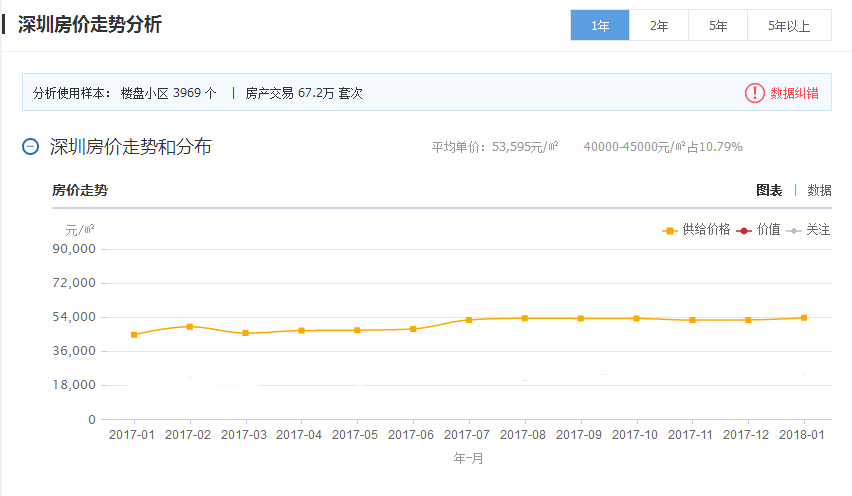Select the 2017-09 data point
852x496 pixels.
click(x=581, y=318)
